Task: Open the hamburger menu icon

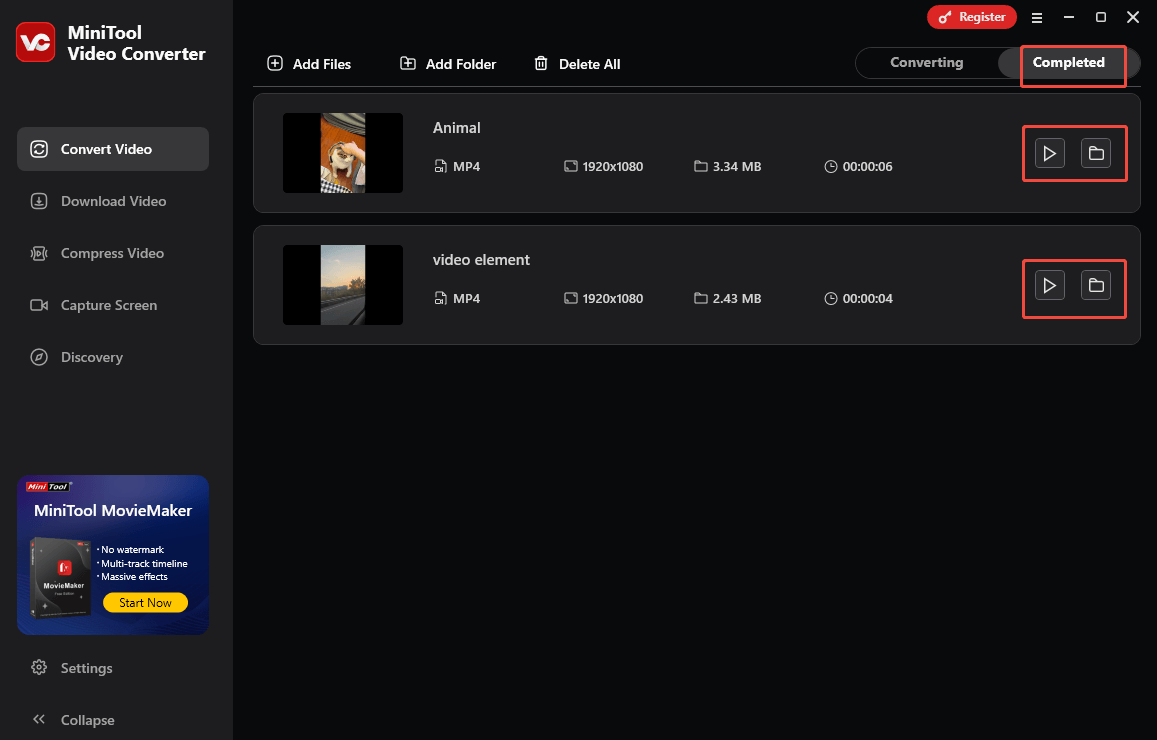Action: [x=1037, y=18]
